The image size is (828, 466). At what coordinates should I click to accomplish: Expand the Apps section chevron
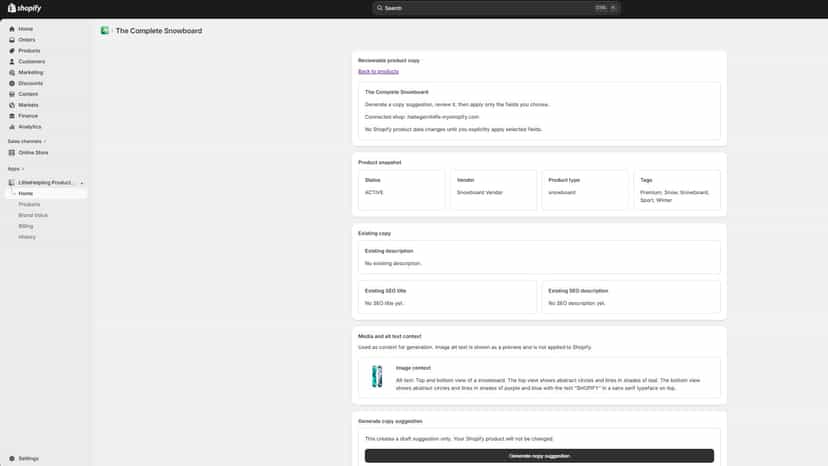pos(23,169)
